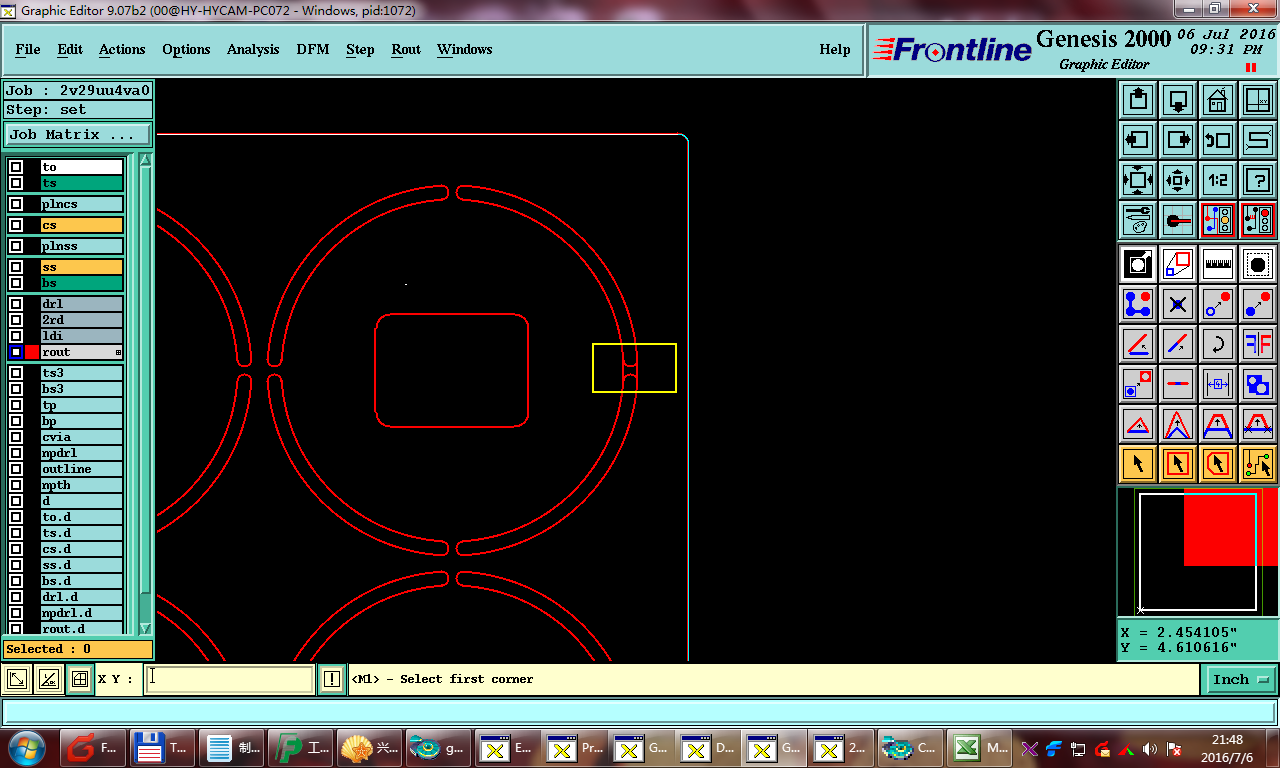The image size is (1280, 768).
Task: Click the Home view house icon
Action: [1217, 100]
